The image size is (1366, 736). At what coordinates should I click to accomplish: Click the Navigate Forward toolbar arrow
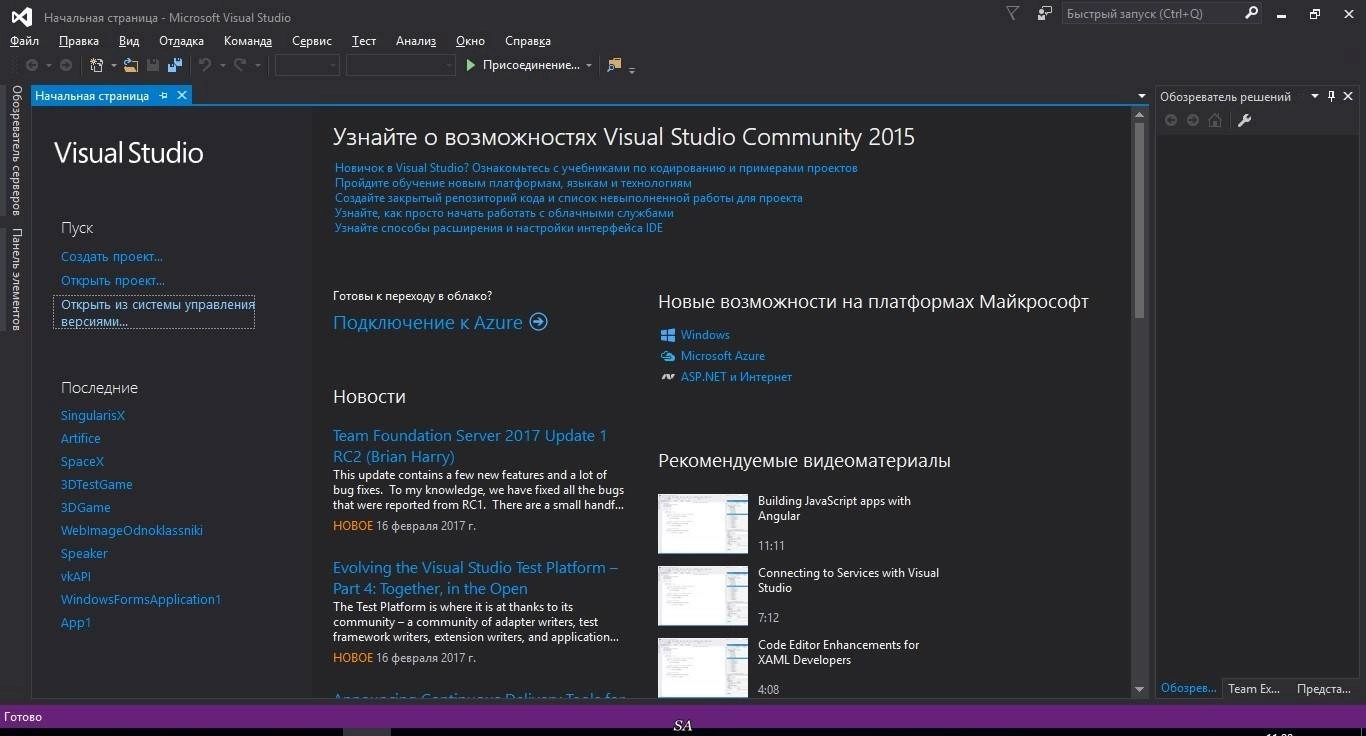click(66, 65)
